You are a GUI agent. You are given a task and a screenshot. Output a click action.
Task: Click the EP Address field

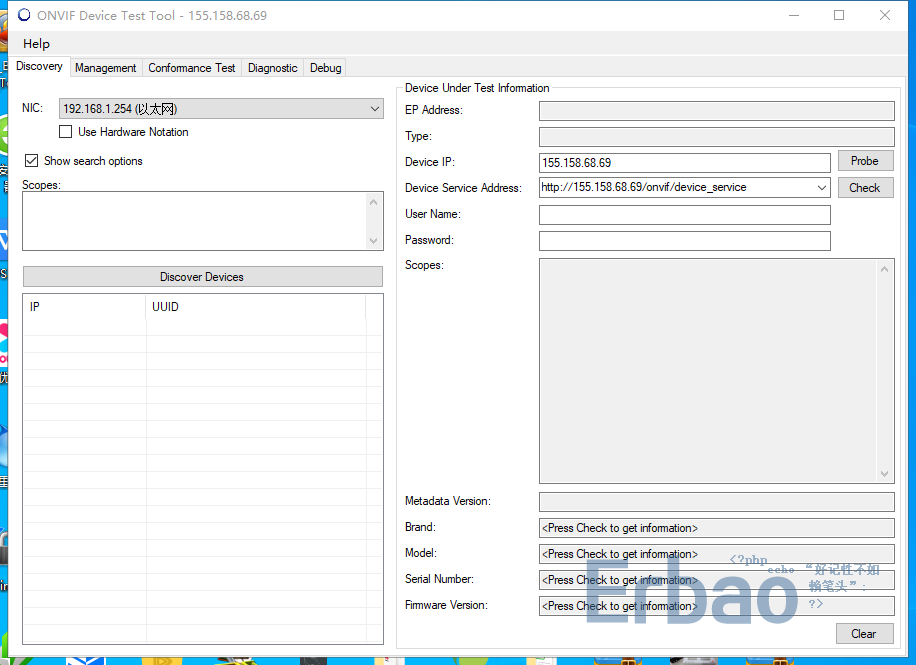tap(716, 110)
